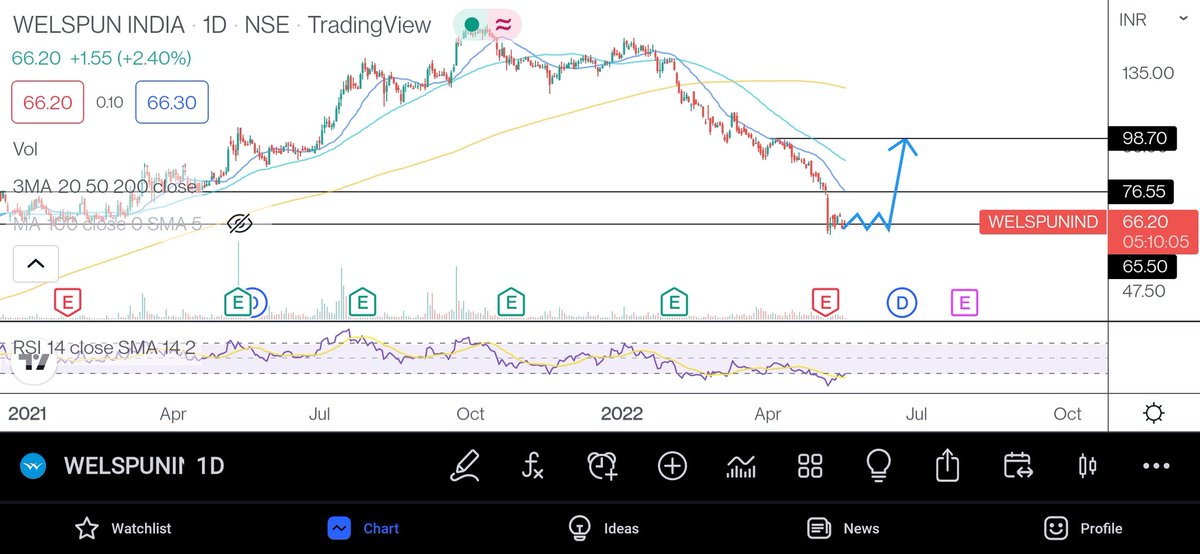Viewport: 1200px width, 554px height.
Task: Open the financials chart icon
Action: 741,466
